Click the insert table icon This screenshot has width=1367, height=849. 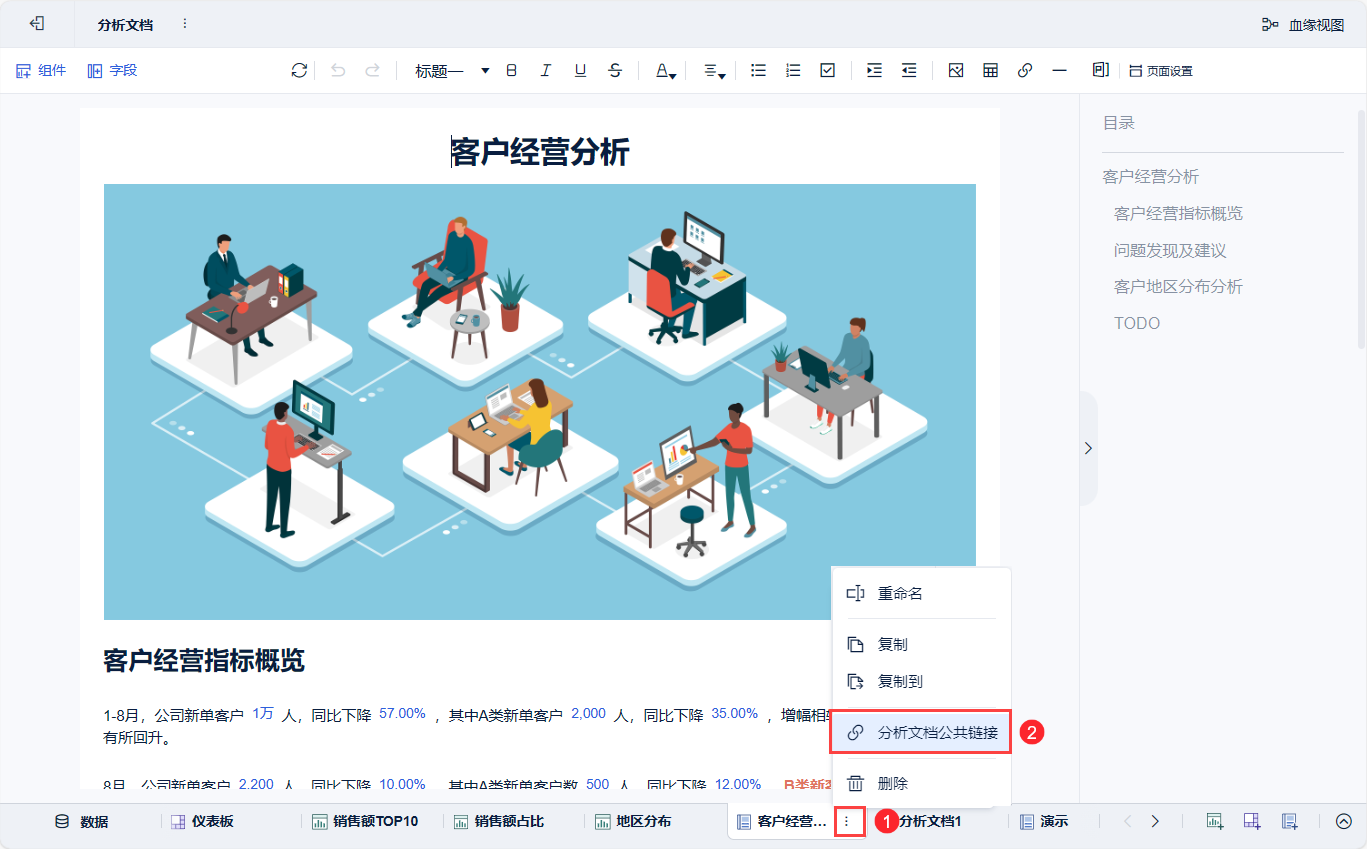[990, 70]
